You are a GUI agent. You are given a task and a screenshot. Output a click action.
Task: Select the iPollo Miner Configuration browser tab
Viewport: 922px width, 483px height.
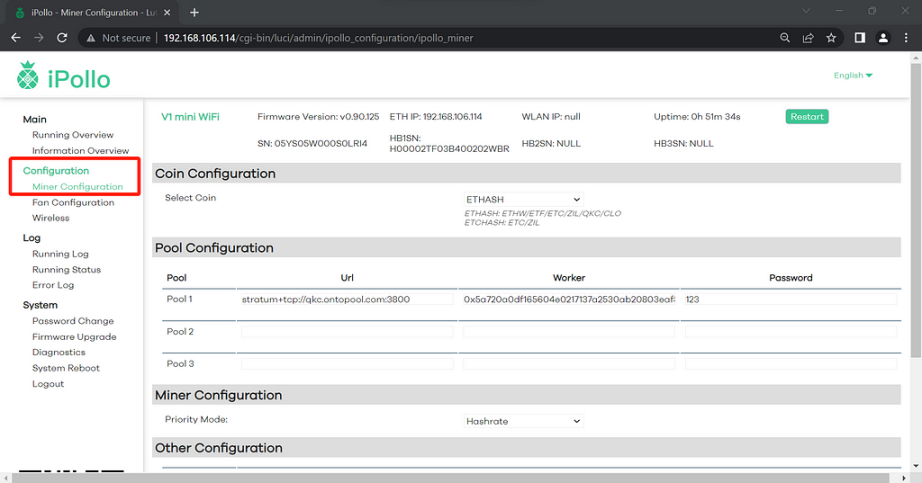point(94,12)
